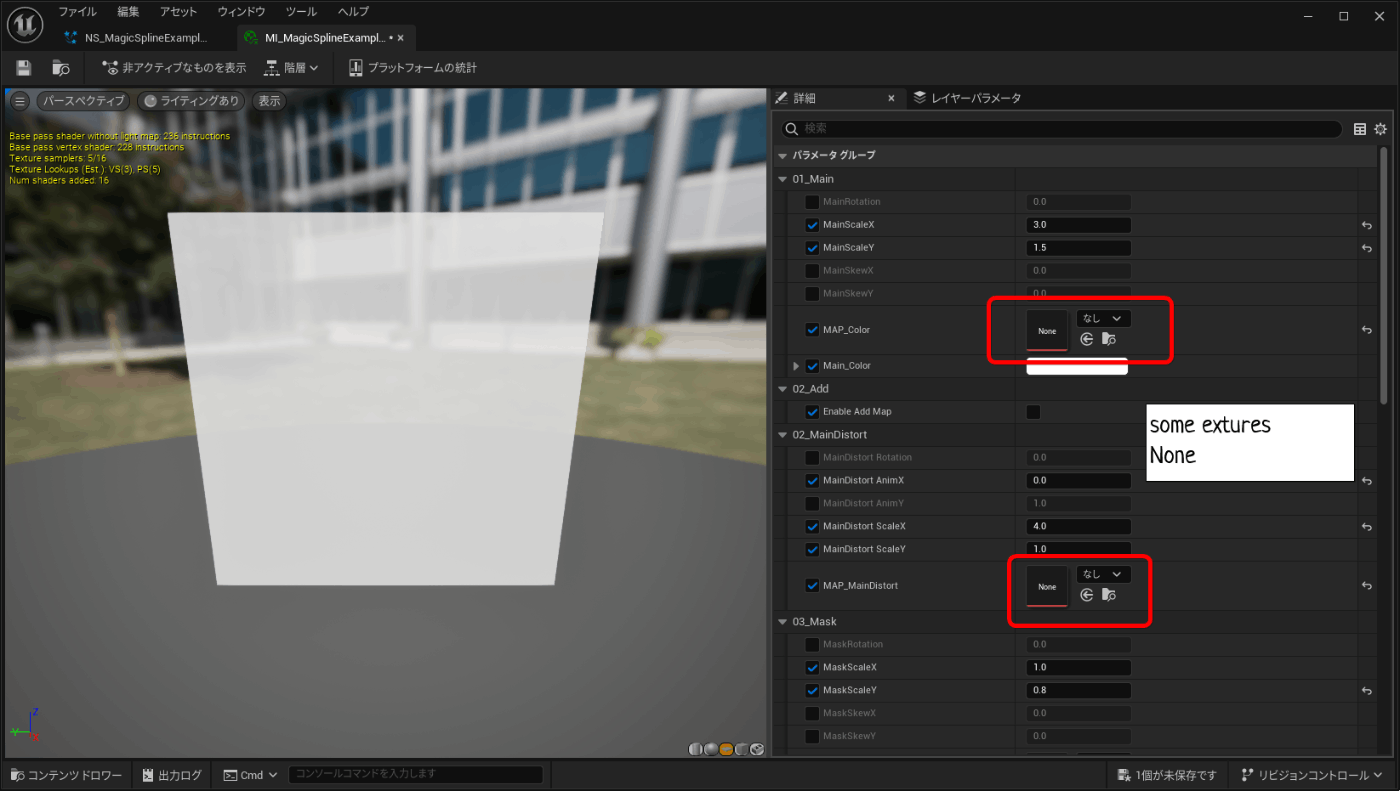
Task: Enable the MainRotation parameter checkbox
Action: click(812, 202)
